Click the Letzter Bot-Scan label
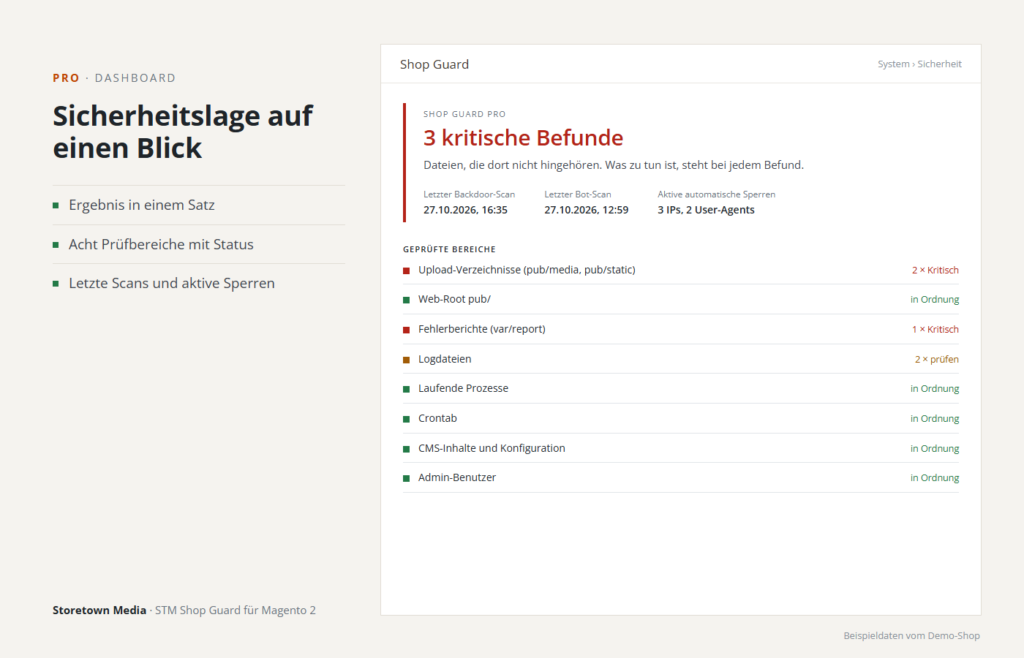The height and width of the screenshot is (658, 1024). click(x=577, y=195)
